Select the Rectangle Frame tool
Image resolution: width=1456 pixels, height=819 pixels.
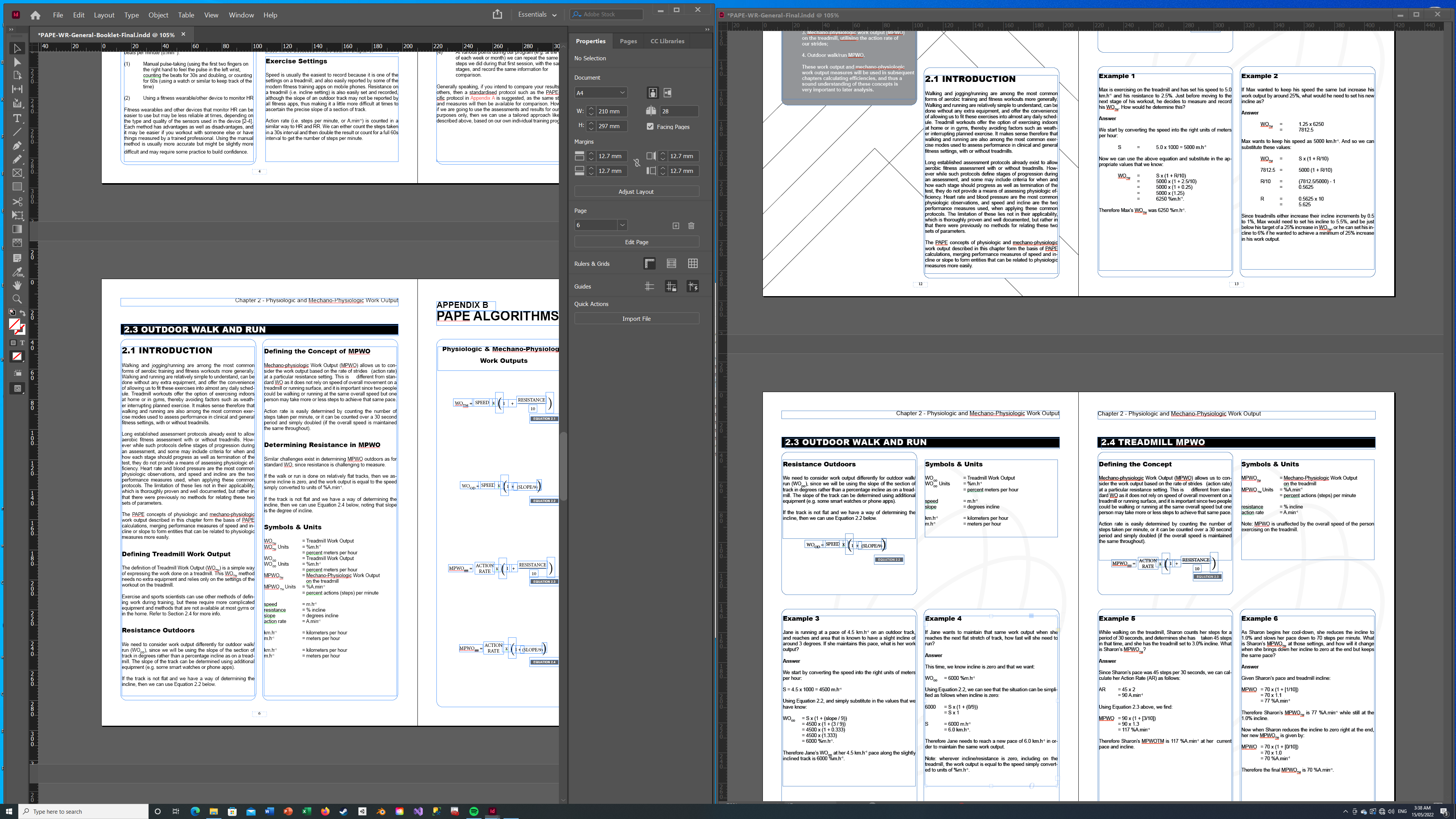[x=17, y=173]
